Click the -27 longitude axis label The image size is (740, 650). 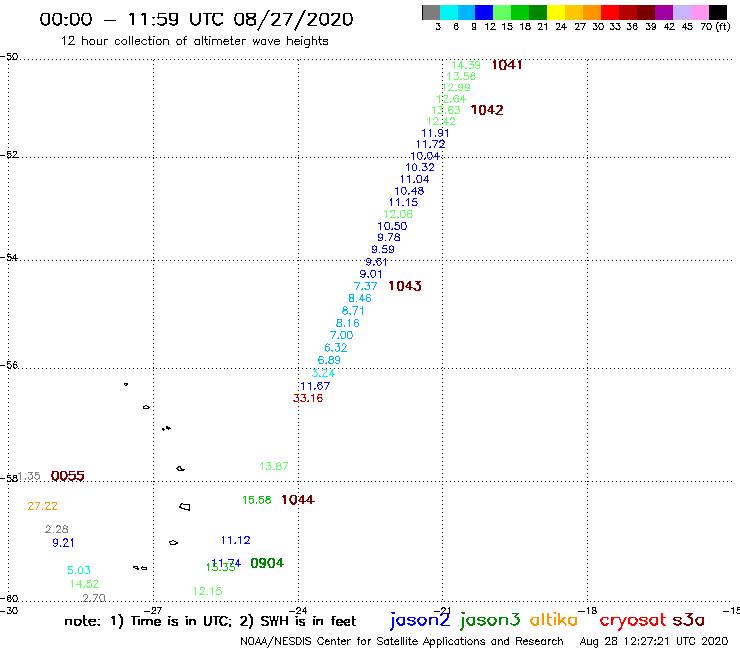[153, 610]
